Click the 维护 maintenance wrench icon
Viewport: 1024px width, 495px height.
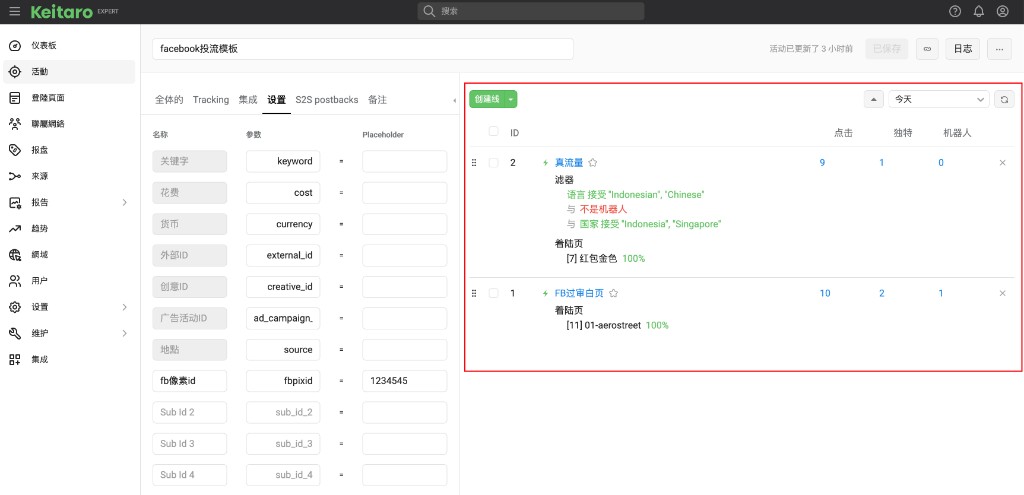tap(15, 333)
